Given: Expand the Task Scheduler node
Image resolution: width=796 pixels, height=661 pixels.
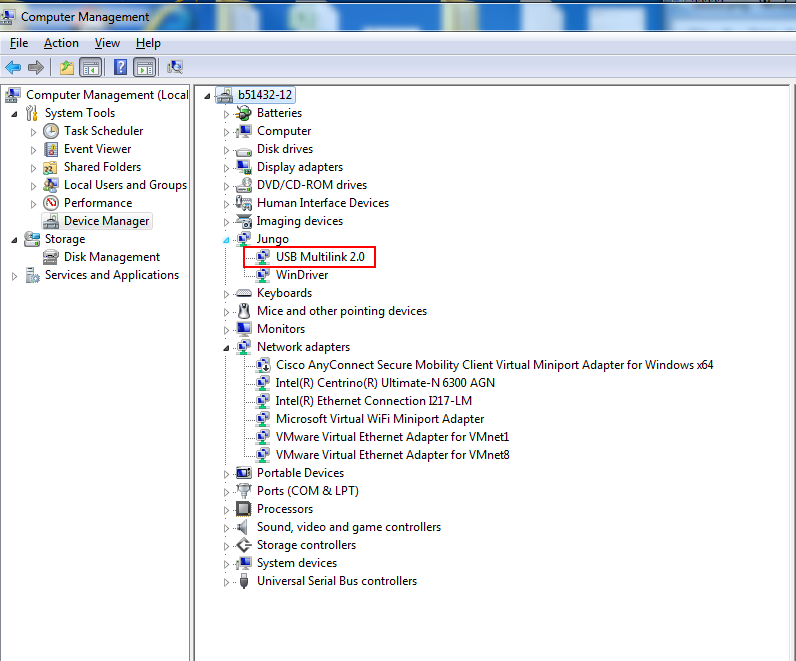Looking at the screenshot, I should (x=34, y=132).
